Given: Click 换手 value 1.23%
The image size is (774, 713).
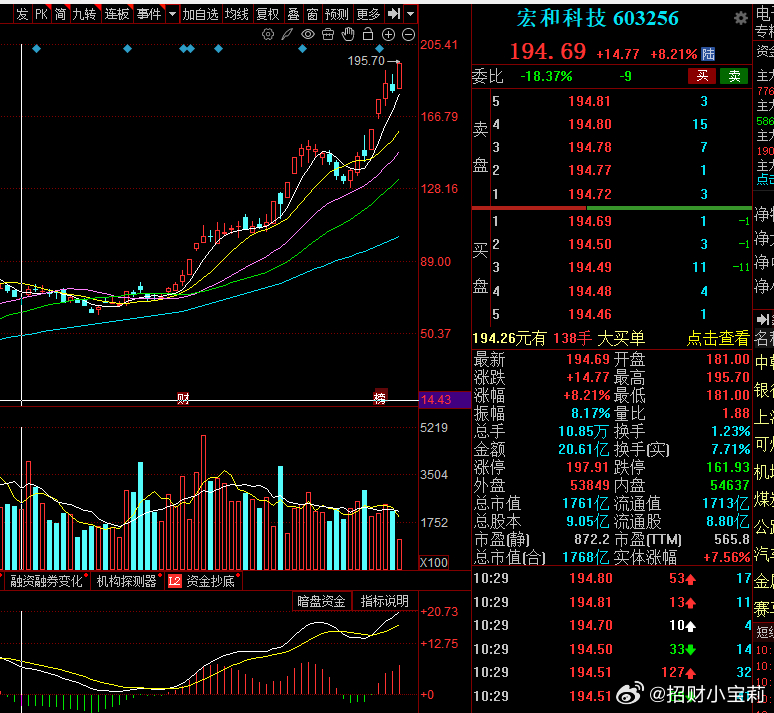Looking at the screenshot, I should 731,431.
